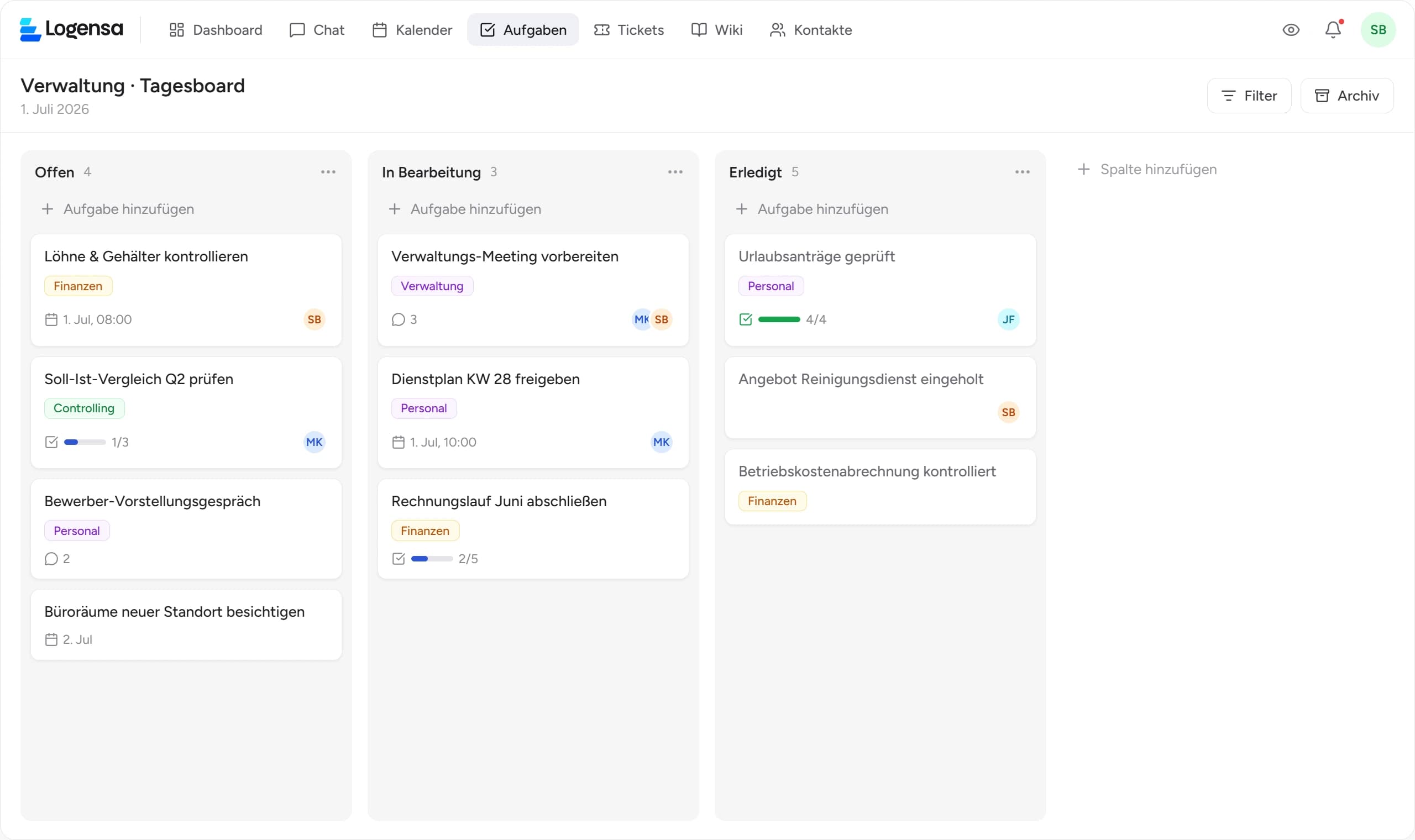Select the Aufgaben tab

pos(523,29)
